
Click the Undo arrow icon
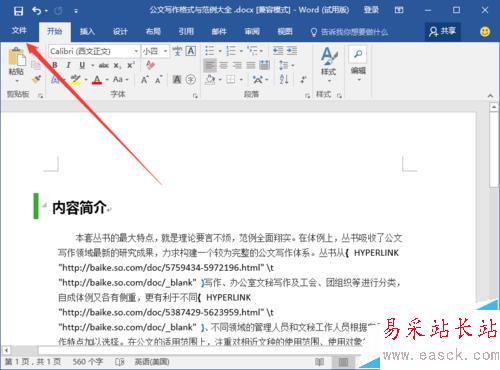click(37, 11)
